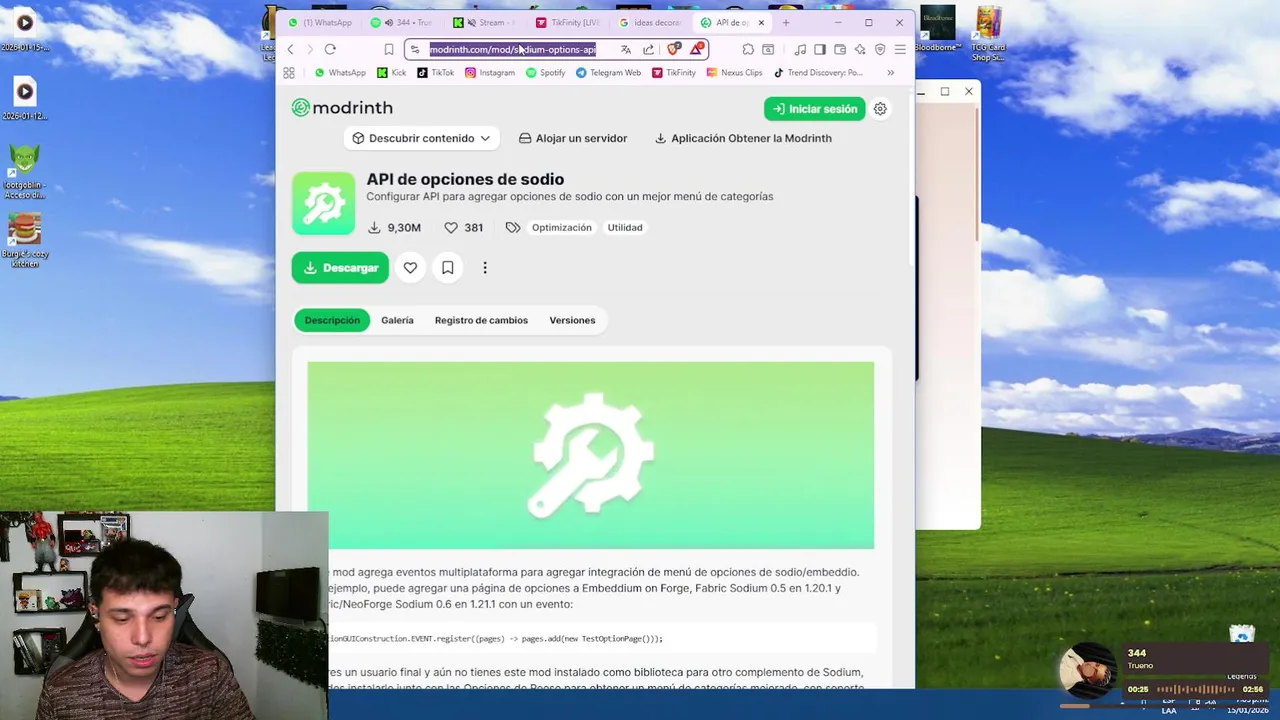Switch to the TikFinity LIVE tab
This screenshot has height=720, width=1280.
[x=568, y=22]
